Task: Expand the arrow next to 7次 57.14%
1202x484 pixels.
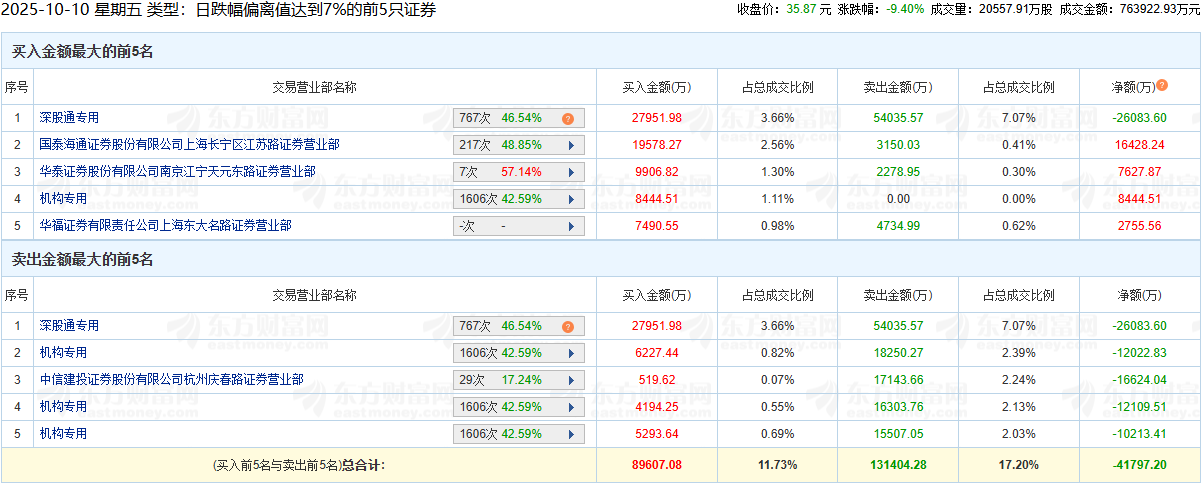Action: [x=571, y=172]
